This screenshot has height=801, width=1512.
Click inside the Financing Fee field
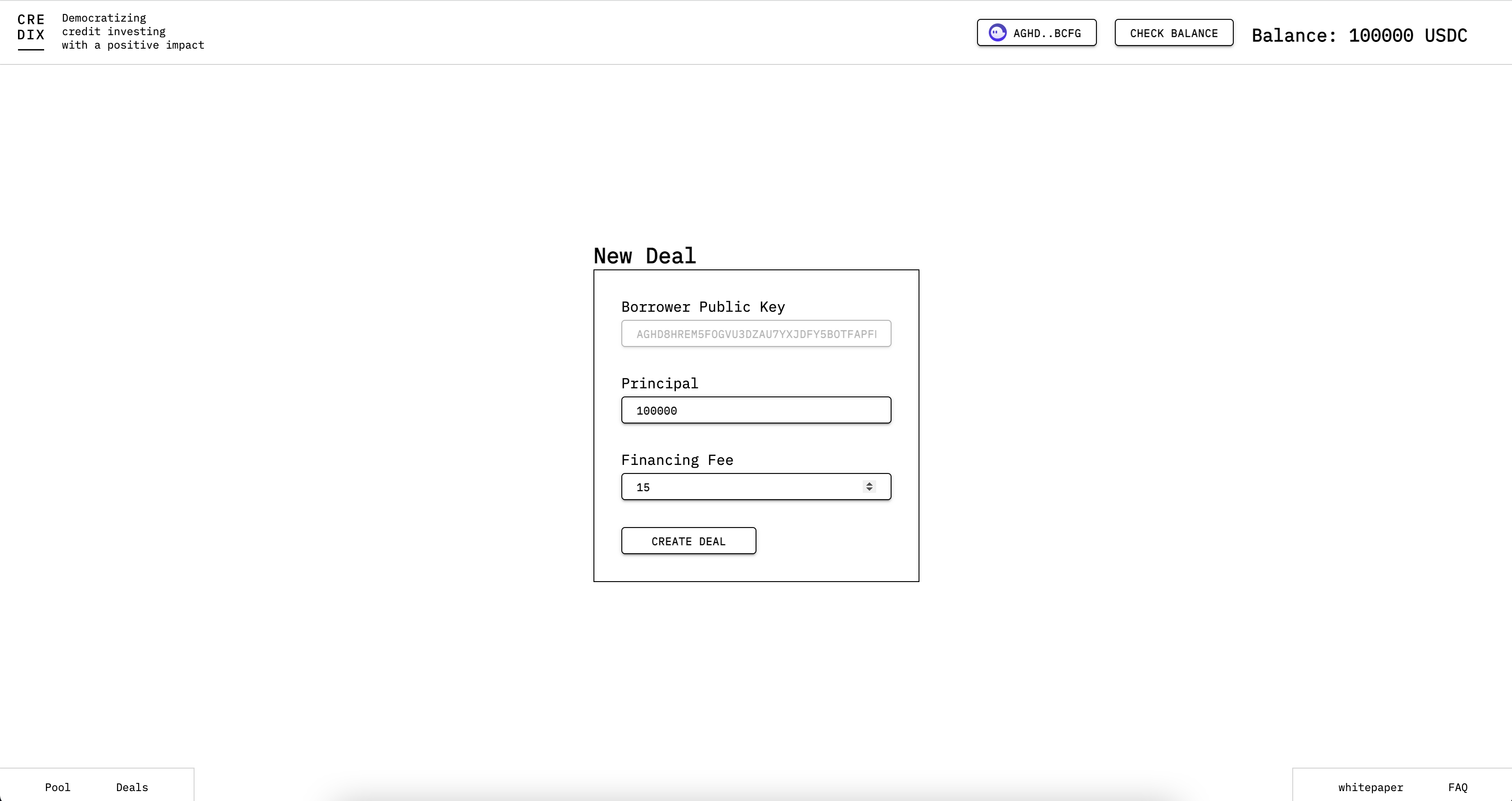coord(739,487)
